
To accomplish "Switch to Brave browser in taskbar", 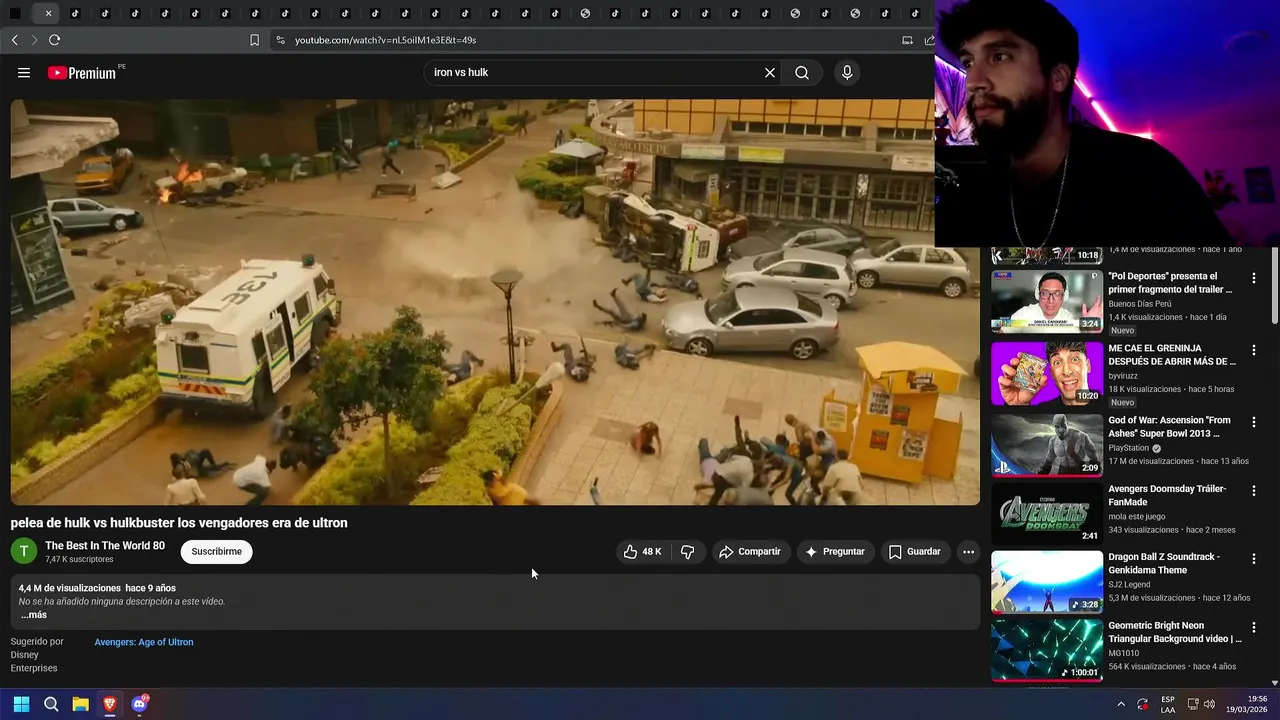I will (x=109, y=704).
